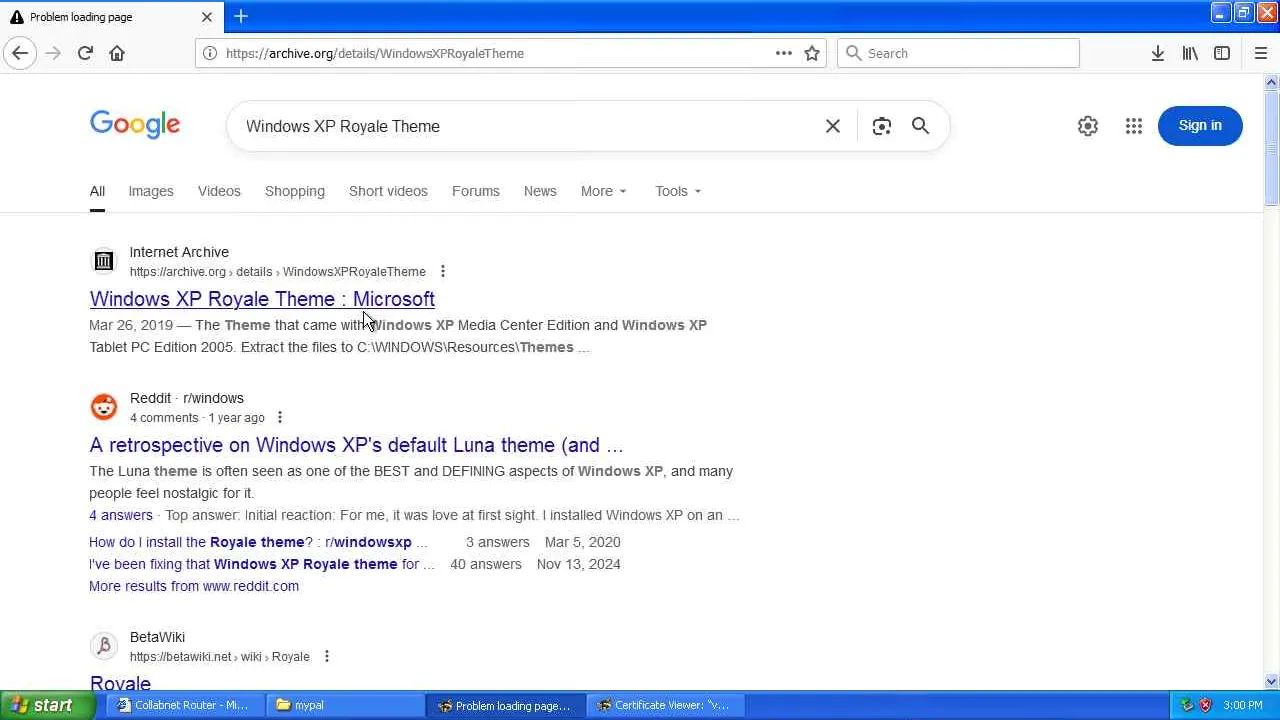Switch to the News tab

click(540, 191)
